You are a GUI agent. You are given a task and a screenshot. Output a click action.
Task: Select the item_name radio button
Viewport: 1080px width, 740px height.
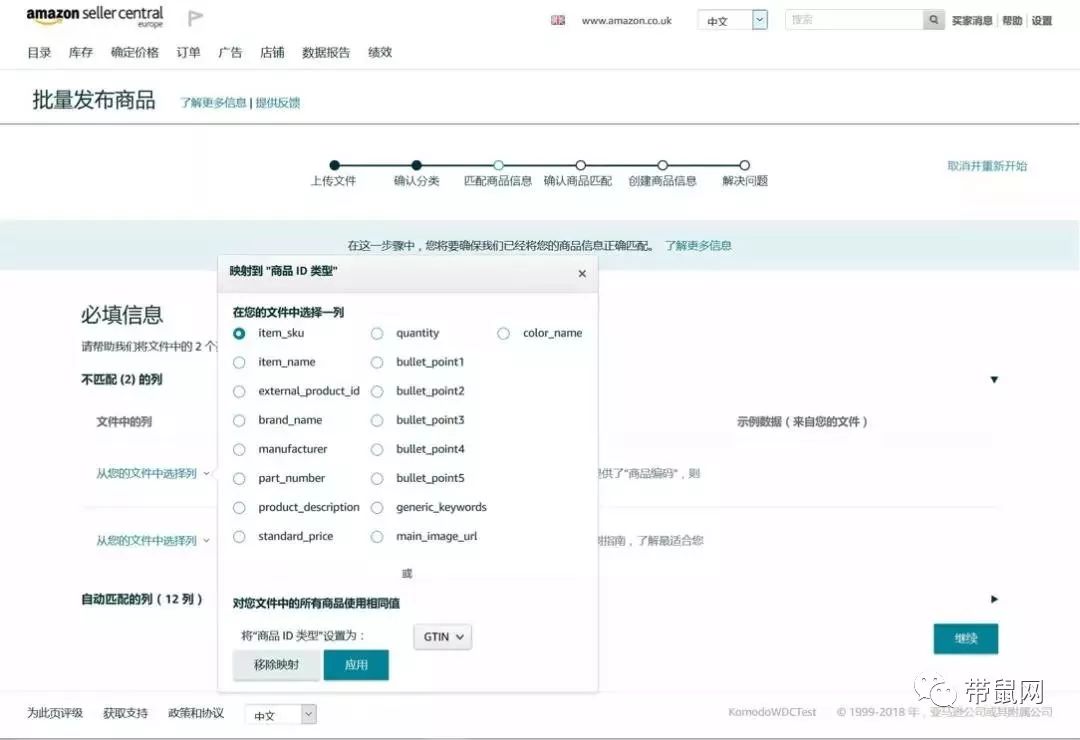point(239,362)
